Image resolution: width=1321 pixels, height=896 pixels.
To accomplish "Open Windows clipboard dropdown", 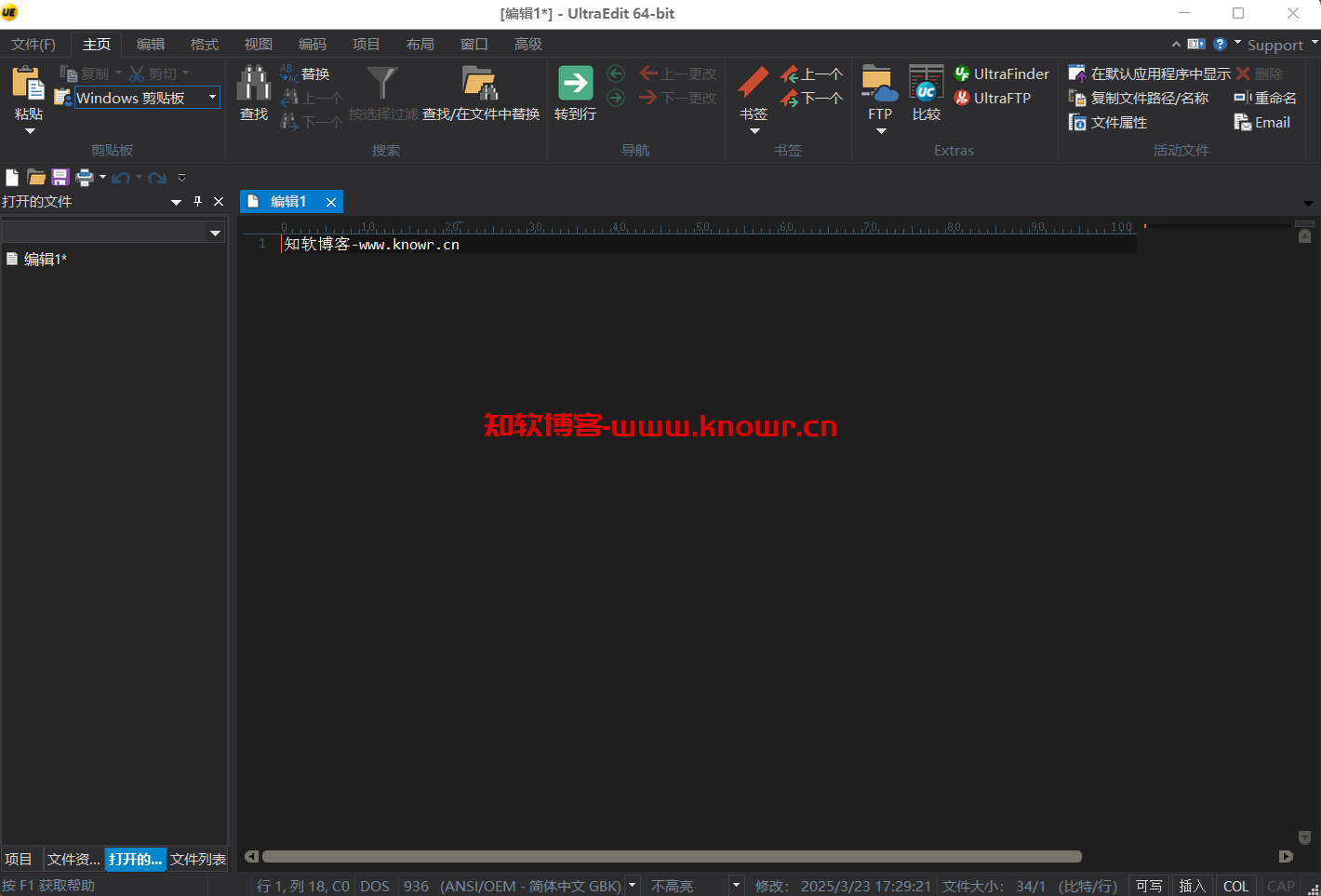I will tap(212, 98).
